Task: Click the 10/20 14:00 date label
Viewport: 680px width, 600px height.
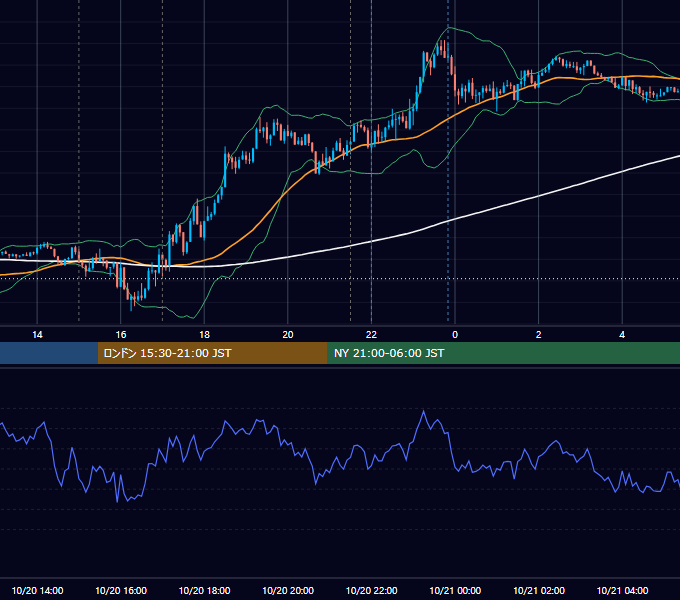Action: point(37,590)
